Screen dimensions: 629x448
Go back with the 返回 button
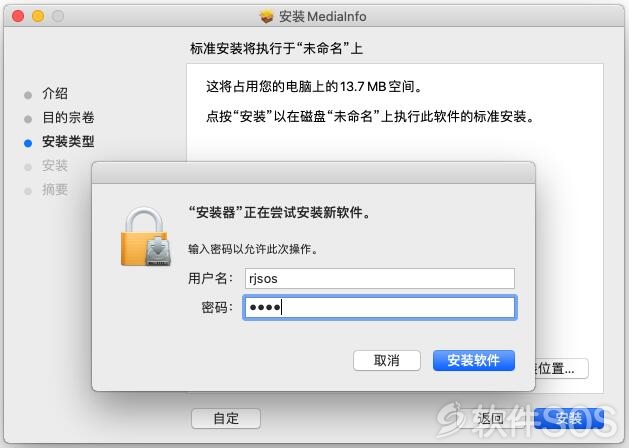click(490, 418)
